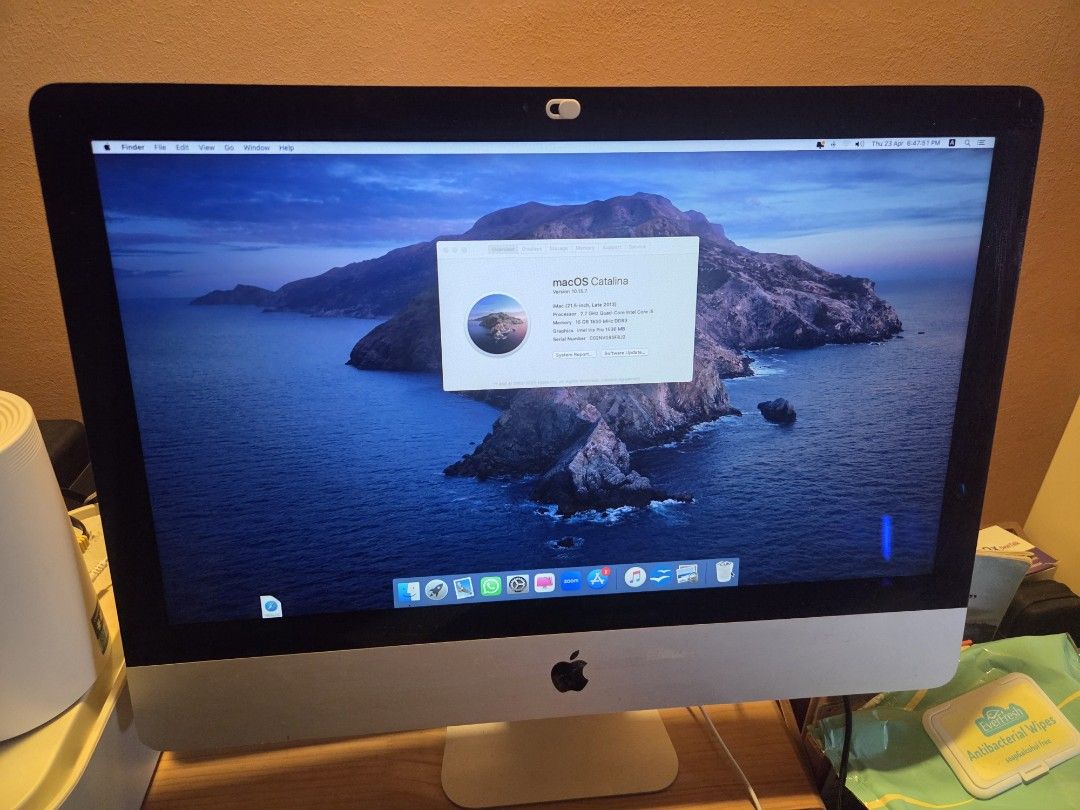The image size is (1080, 810).
Task: Switch to the Storage tab
Action: click(559, 248)
